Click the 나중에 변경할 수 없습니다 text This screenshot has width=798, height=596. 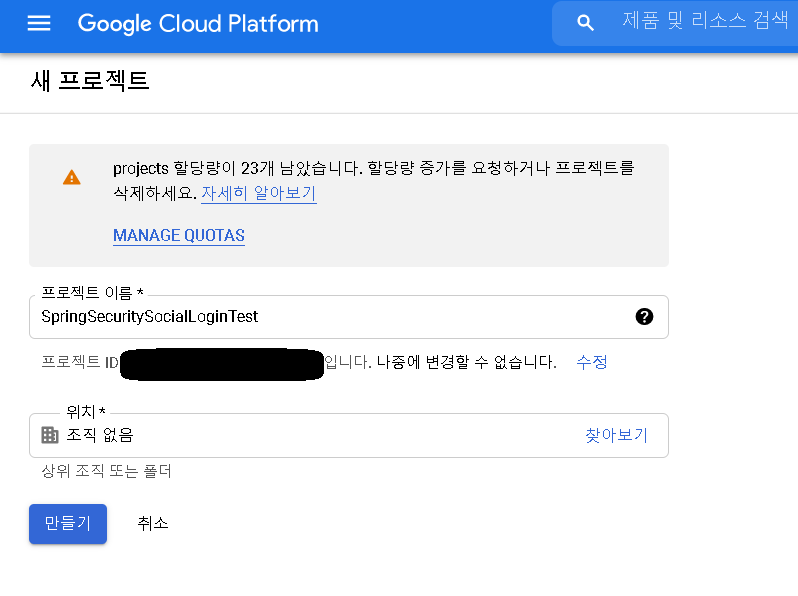click(467, 362)
